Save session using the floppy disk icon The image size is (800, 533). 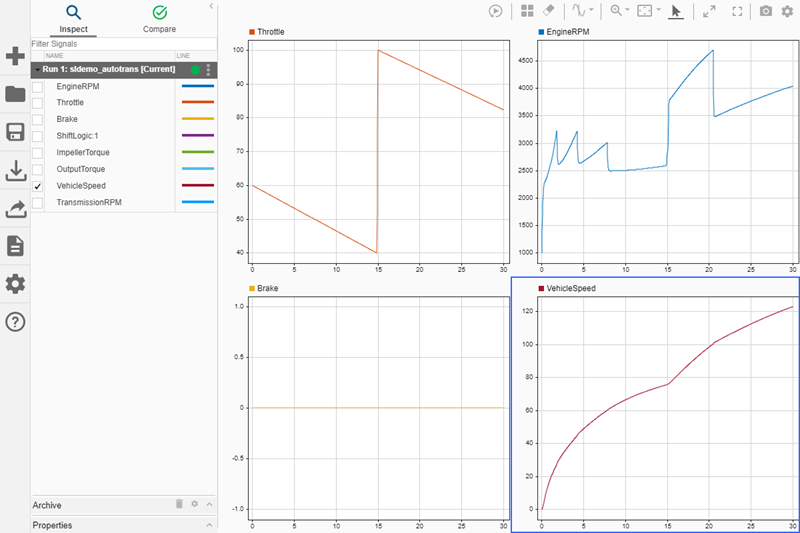coord(15,132)
